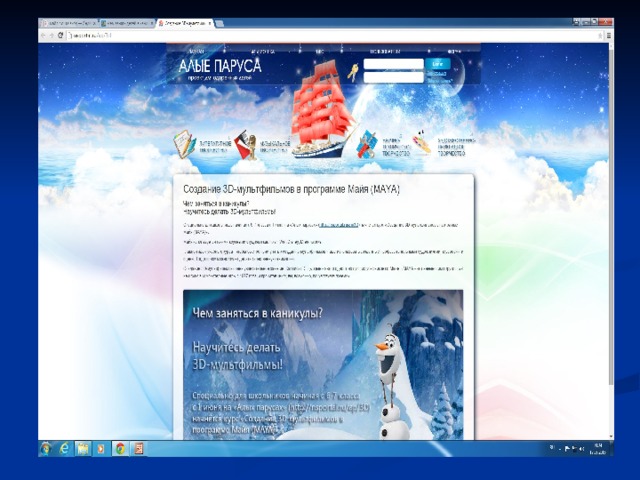Click banner text Чем заняться в каникулы?
The image size is (640, 480).
[257, 313]
